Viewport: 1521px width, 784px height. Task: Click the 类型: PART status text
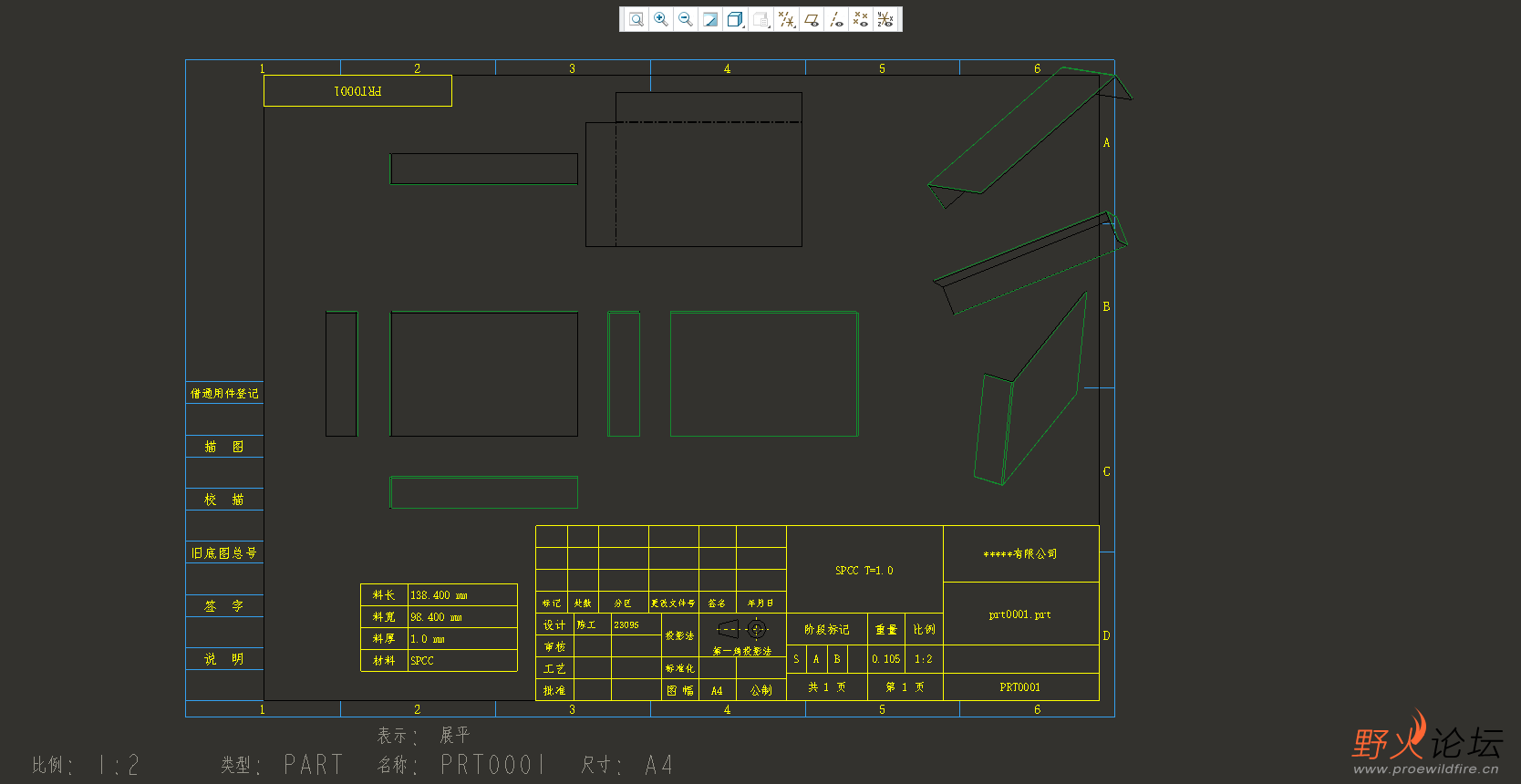[282, 765]
